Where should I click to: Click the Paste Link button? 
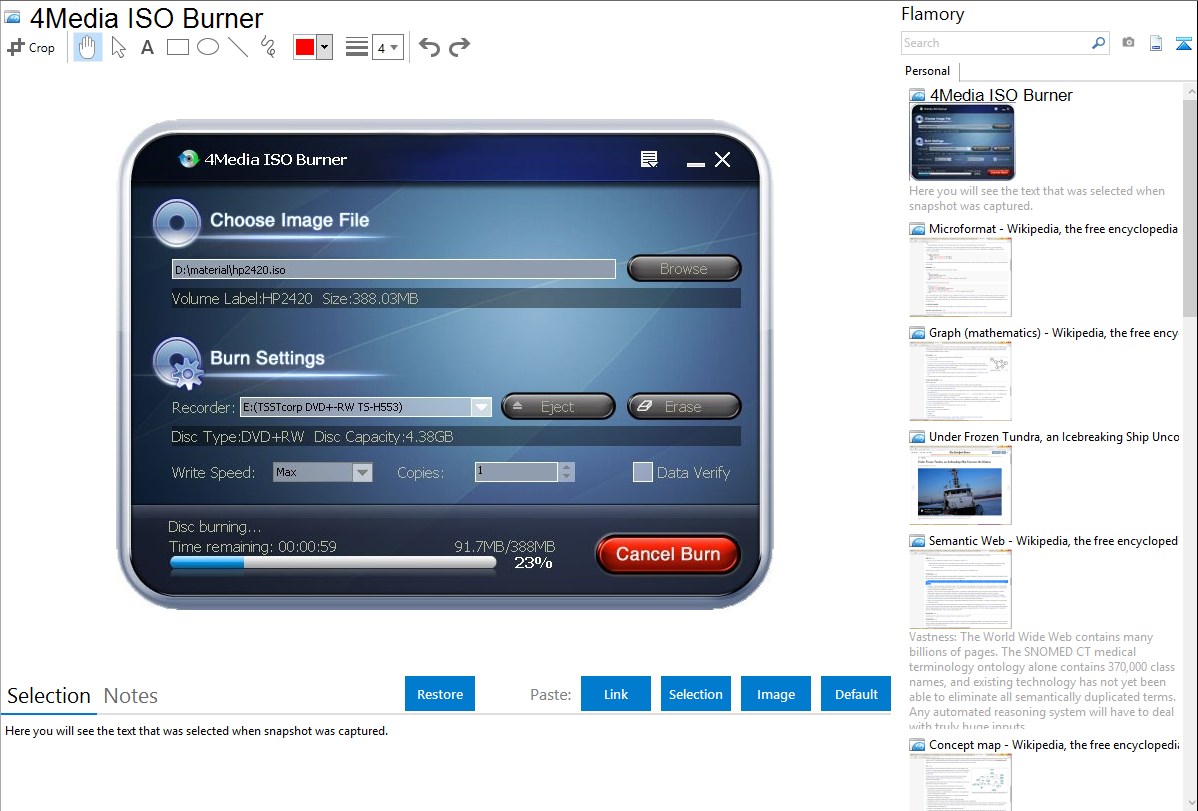[x=616, y=694]
